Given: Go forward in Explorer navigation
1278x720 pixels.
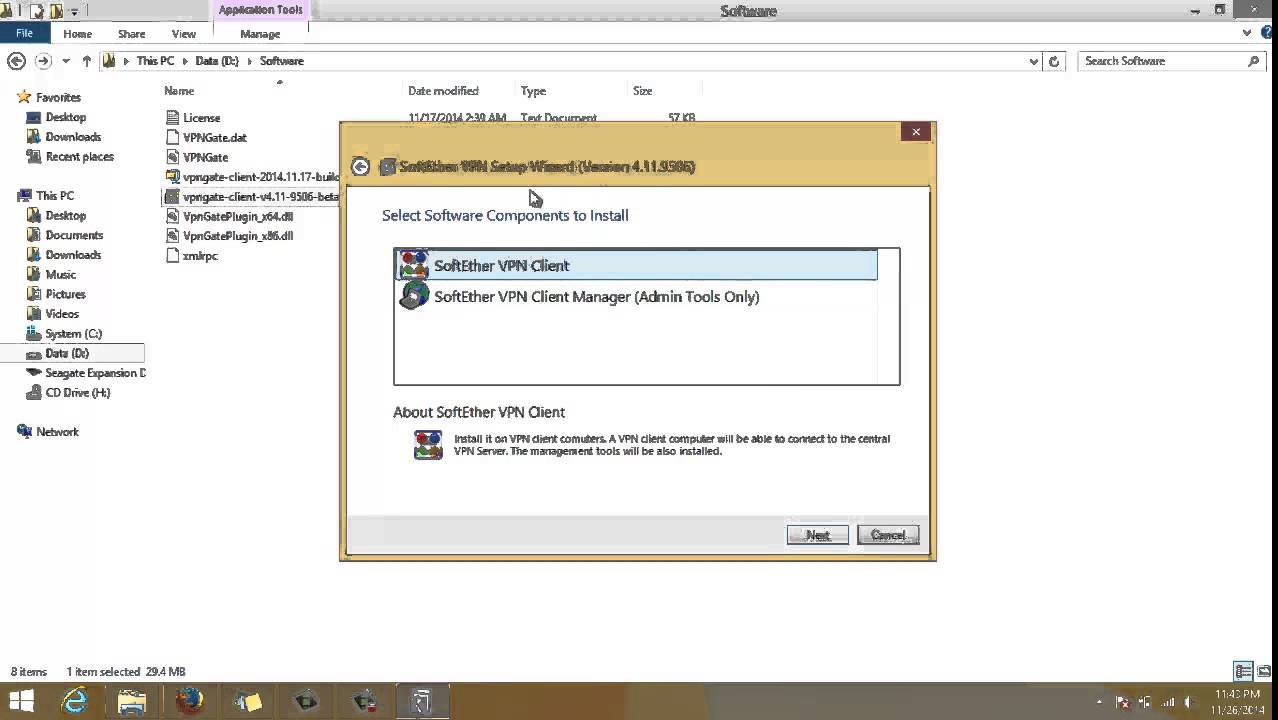Looking at the screenshot, I should 42,61.
